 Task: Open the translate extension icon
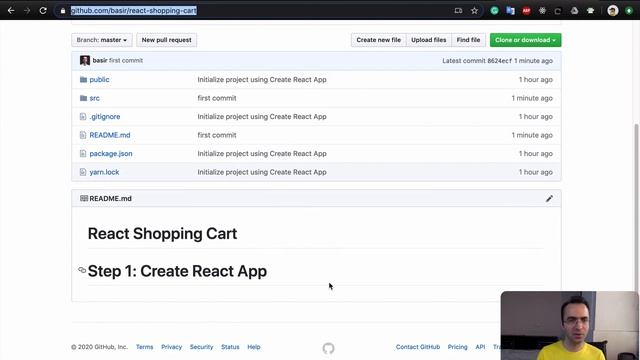(510, 11)
